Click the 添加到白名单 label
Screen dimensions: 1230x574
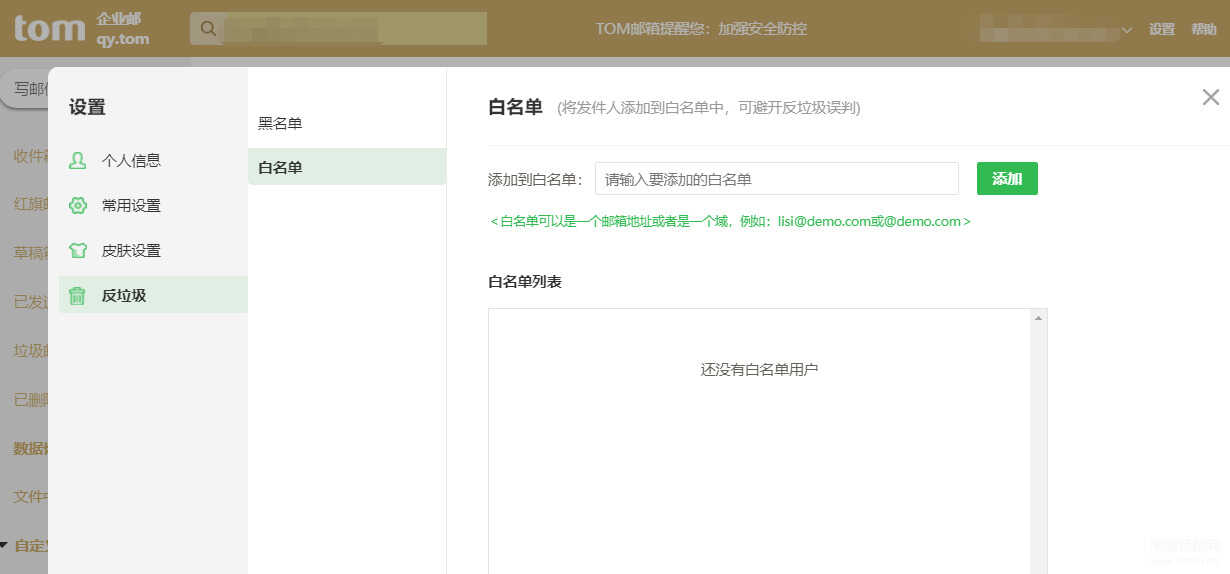click(x=535, y=179)
